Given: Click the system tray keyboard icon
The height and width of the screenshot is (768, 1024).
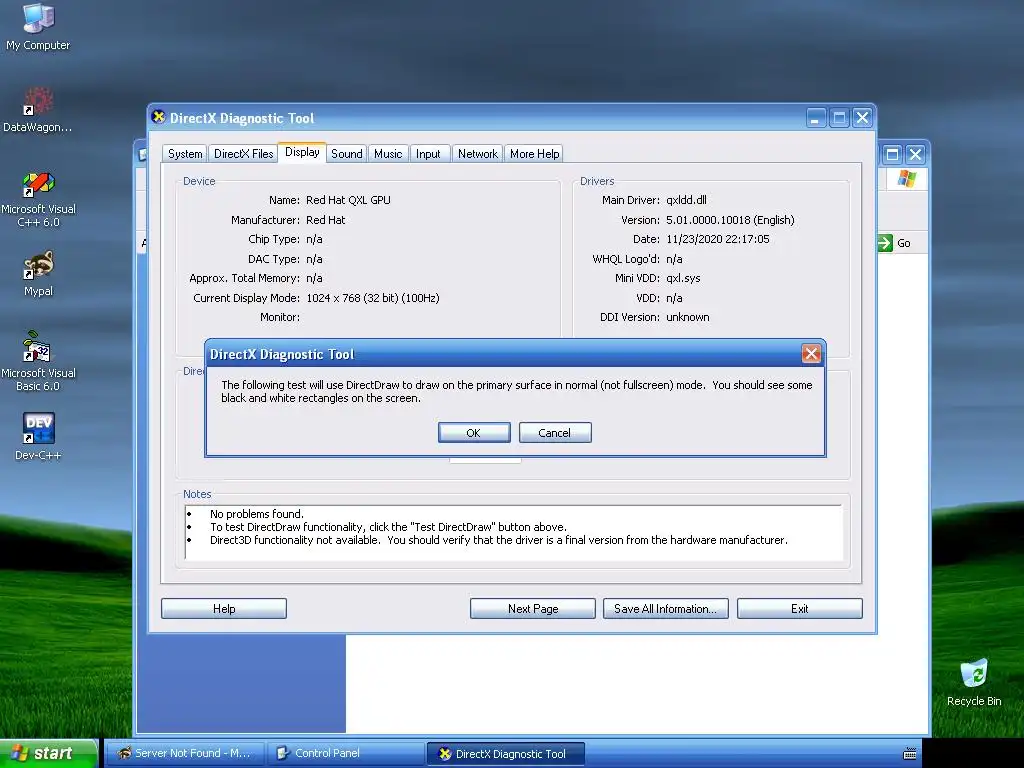Looking at the screenshot, I should (x=909, y=754).
